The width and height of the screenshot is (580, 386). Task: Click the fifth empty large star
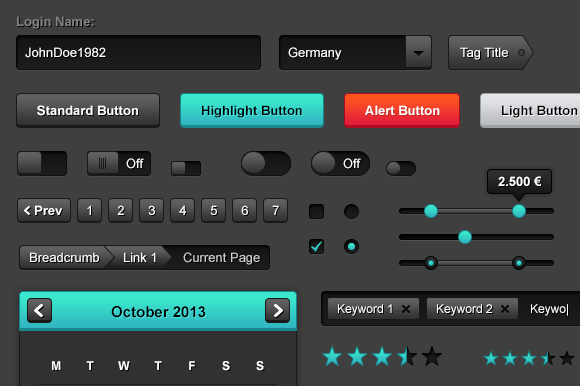432,356
